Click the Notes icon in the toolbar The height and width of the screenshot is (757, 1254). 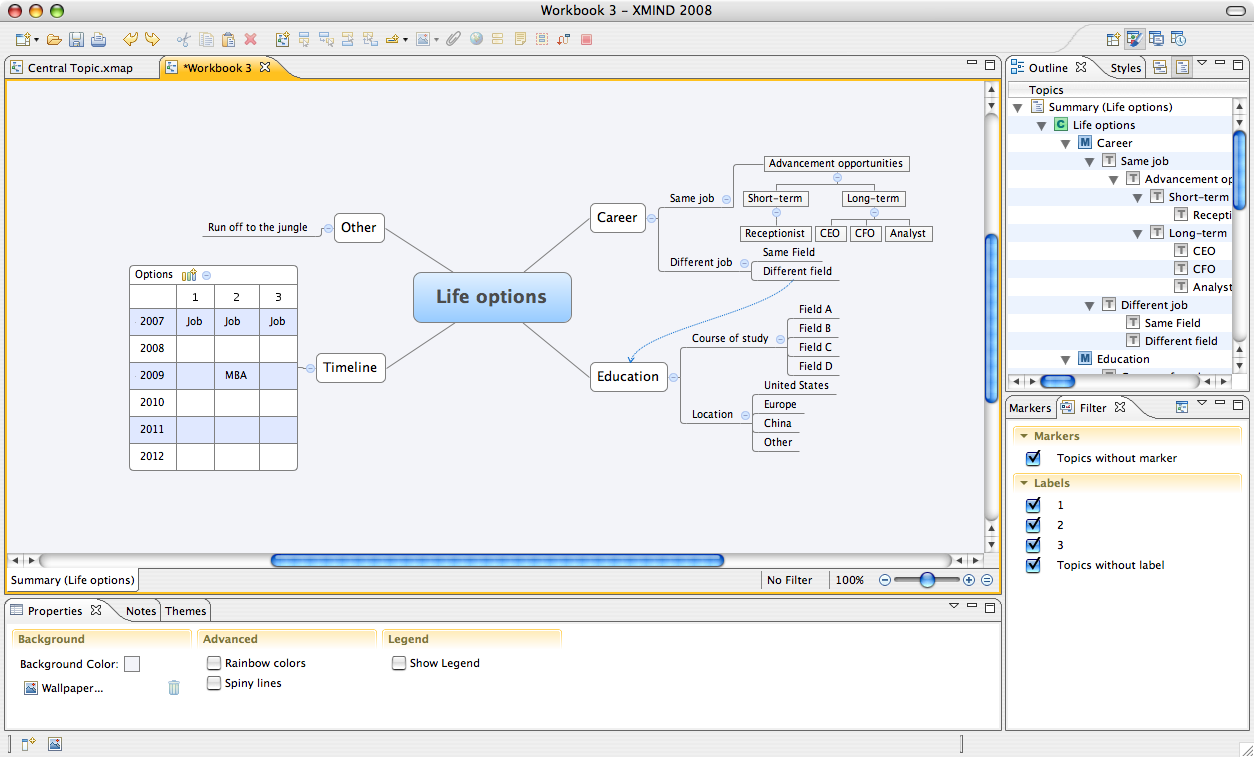coord(520,40)
